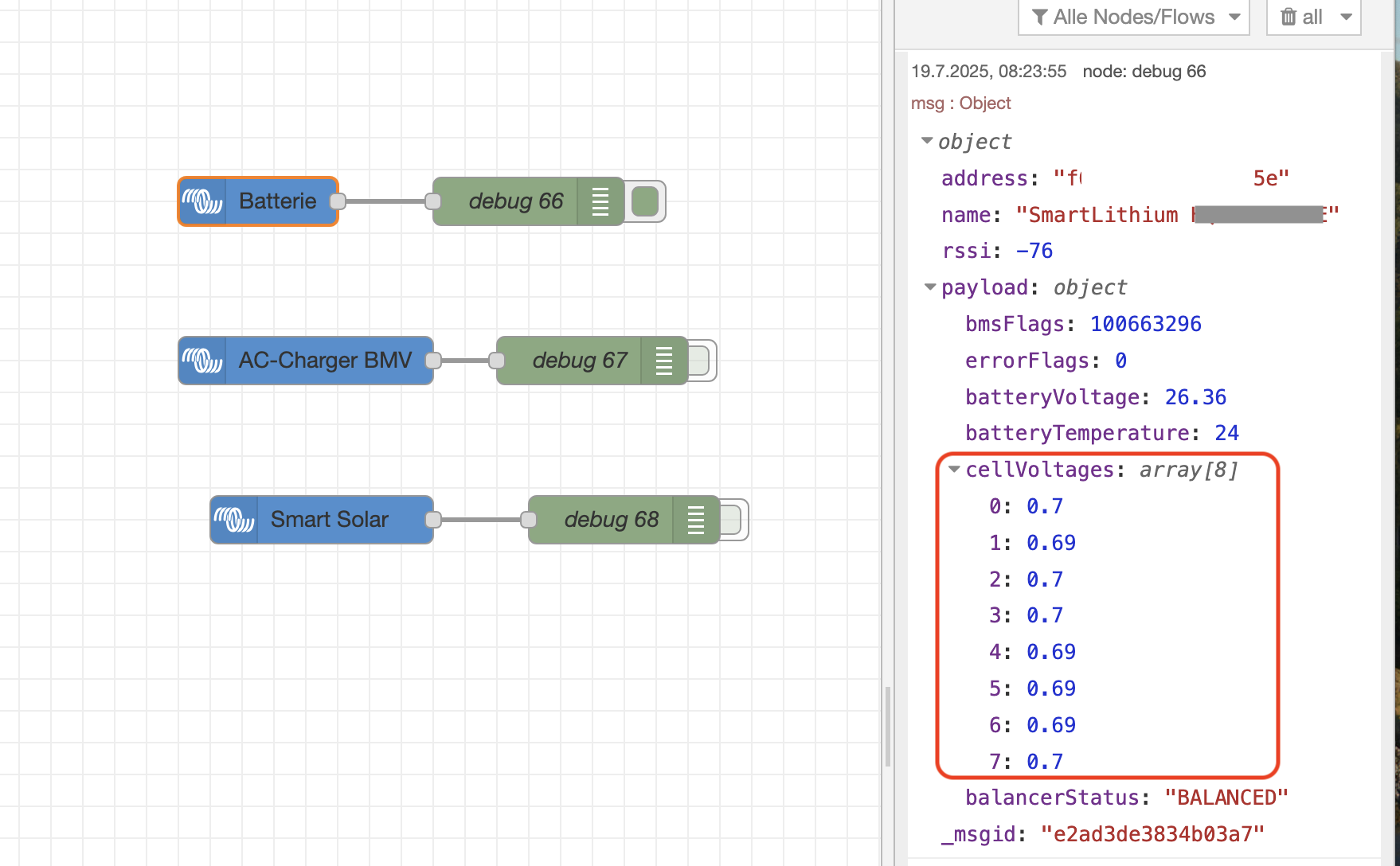The height and width of the screenshot is (866, 1400).
Task: Click the debug 68 node input port
Action: pos(529,520)
